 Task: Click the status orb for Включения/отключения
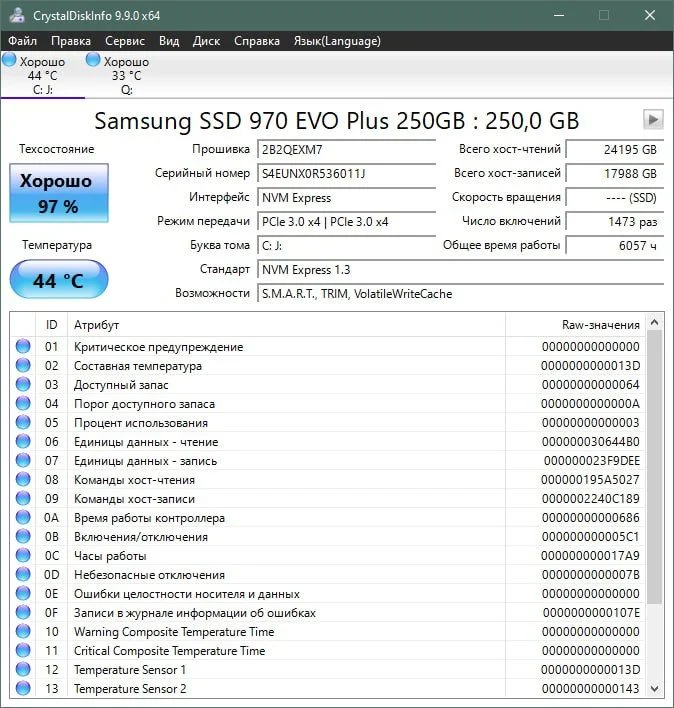[23, 536]
